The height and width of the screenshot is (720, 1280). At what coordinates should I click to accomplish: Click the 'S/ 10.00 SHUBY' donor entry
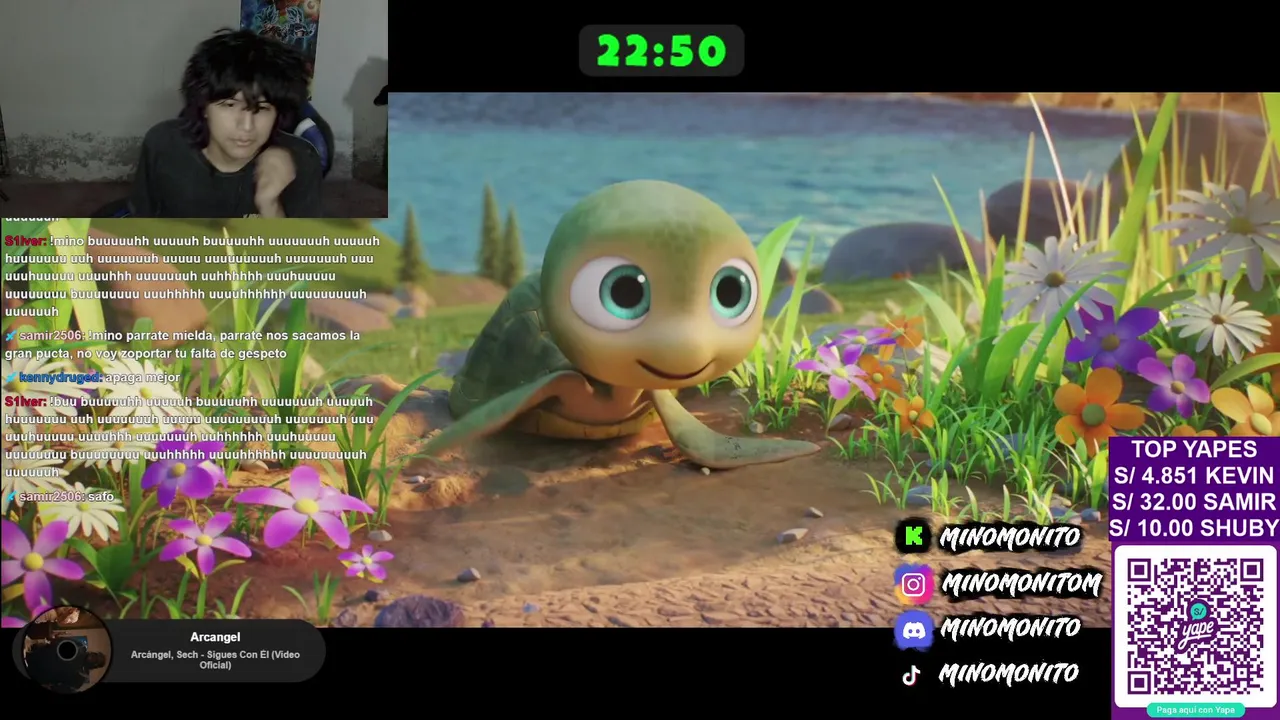tap(1195, 528)
